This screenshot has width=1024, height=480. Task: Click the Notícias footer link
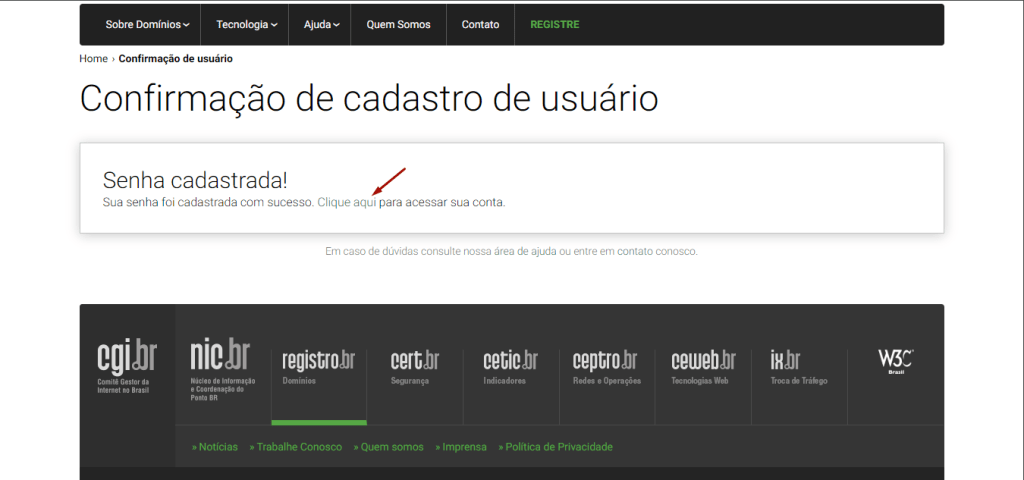(215, 447)
